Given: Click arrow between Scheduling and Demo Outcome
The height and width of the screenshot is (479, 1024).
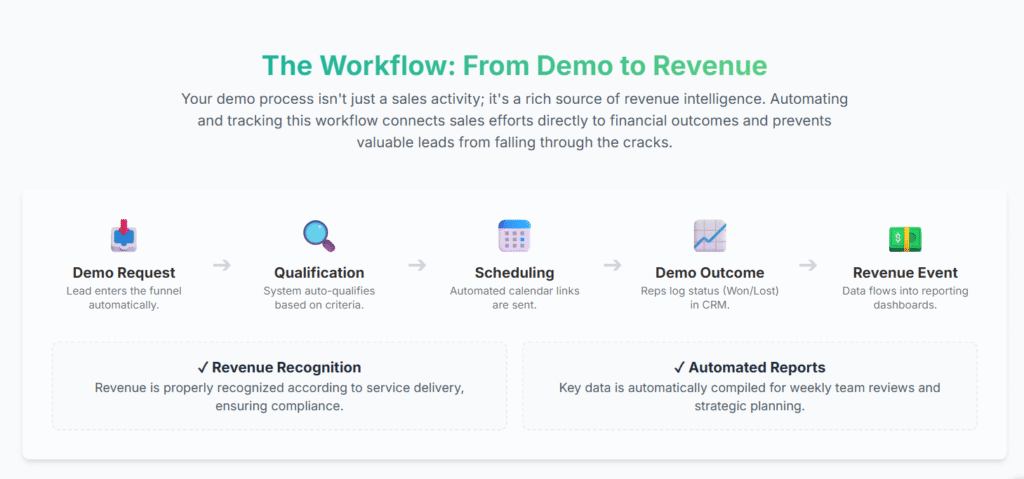Looking at the screenshot, I should coord(612,265).
